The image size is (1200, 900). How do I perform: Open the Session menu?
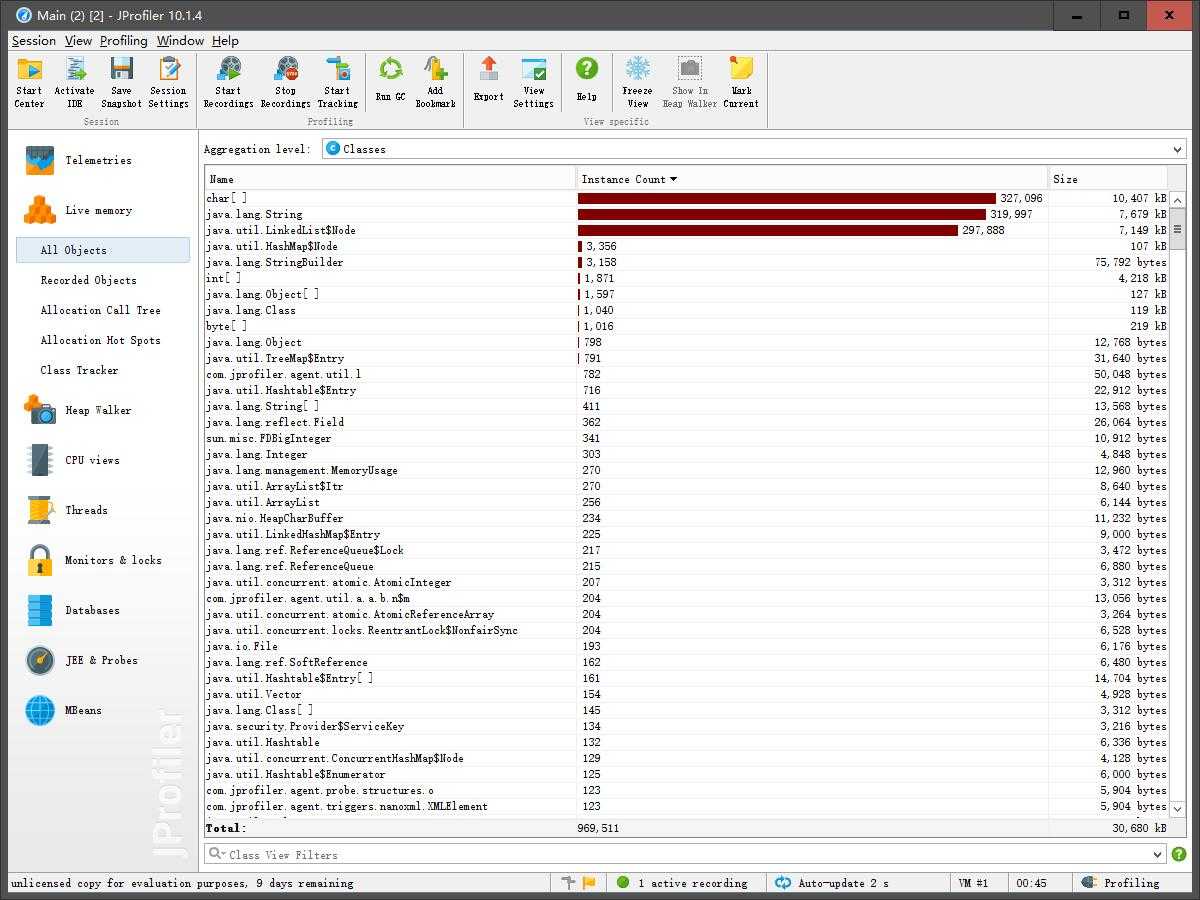point(33,41)
